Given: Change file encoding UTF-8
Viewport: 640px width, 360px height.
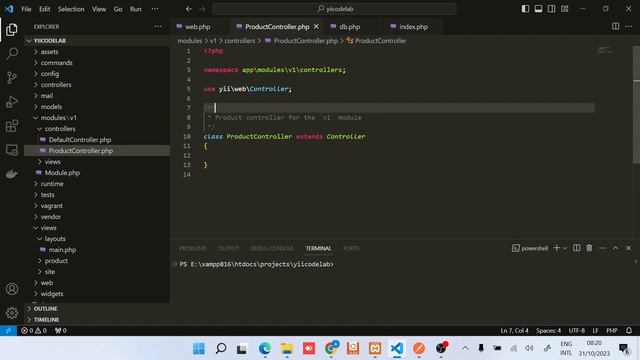Looking at the screenshot, I should 576,331.
